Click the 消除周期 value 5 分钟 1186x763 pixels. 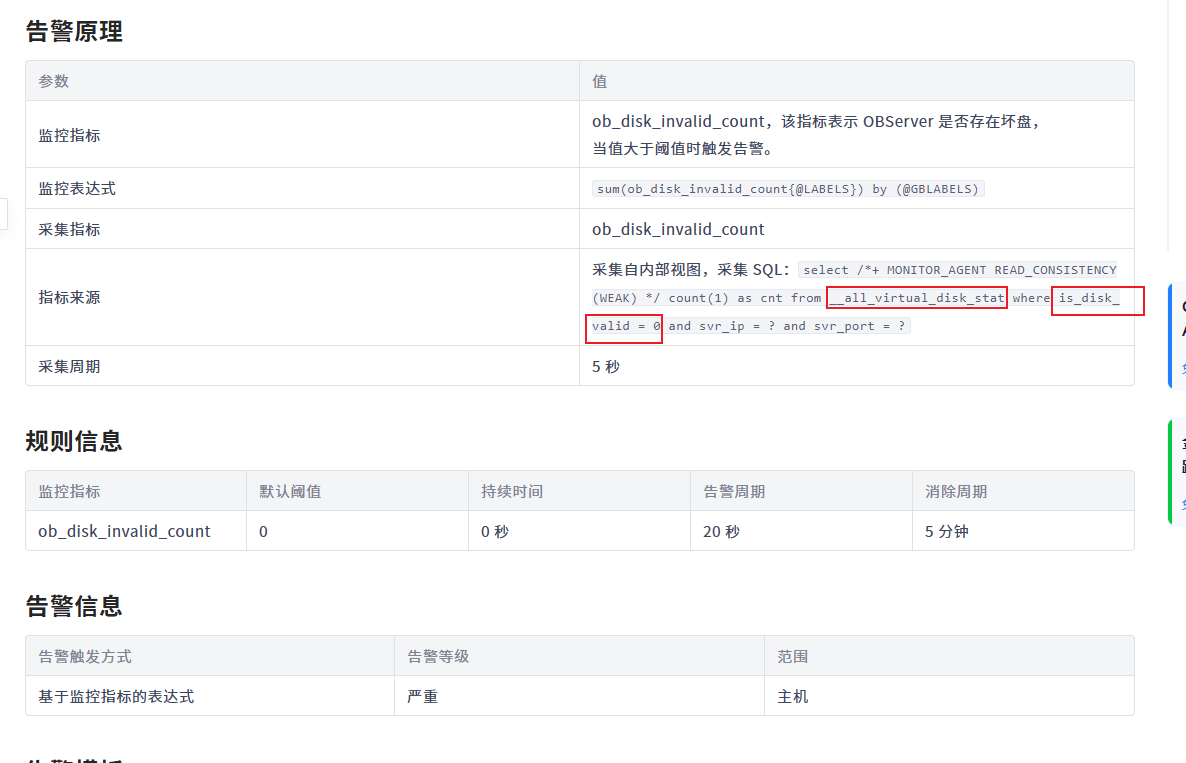[946, 531]
